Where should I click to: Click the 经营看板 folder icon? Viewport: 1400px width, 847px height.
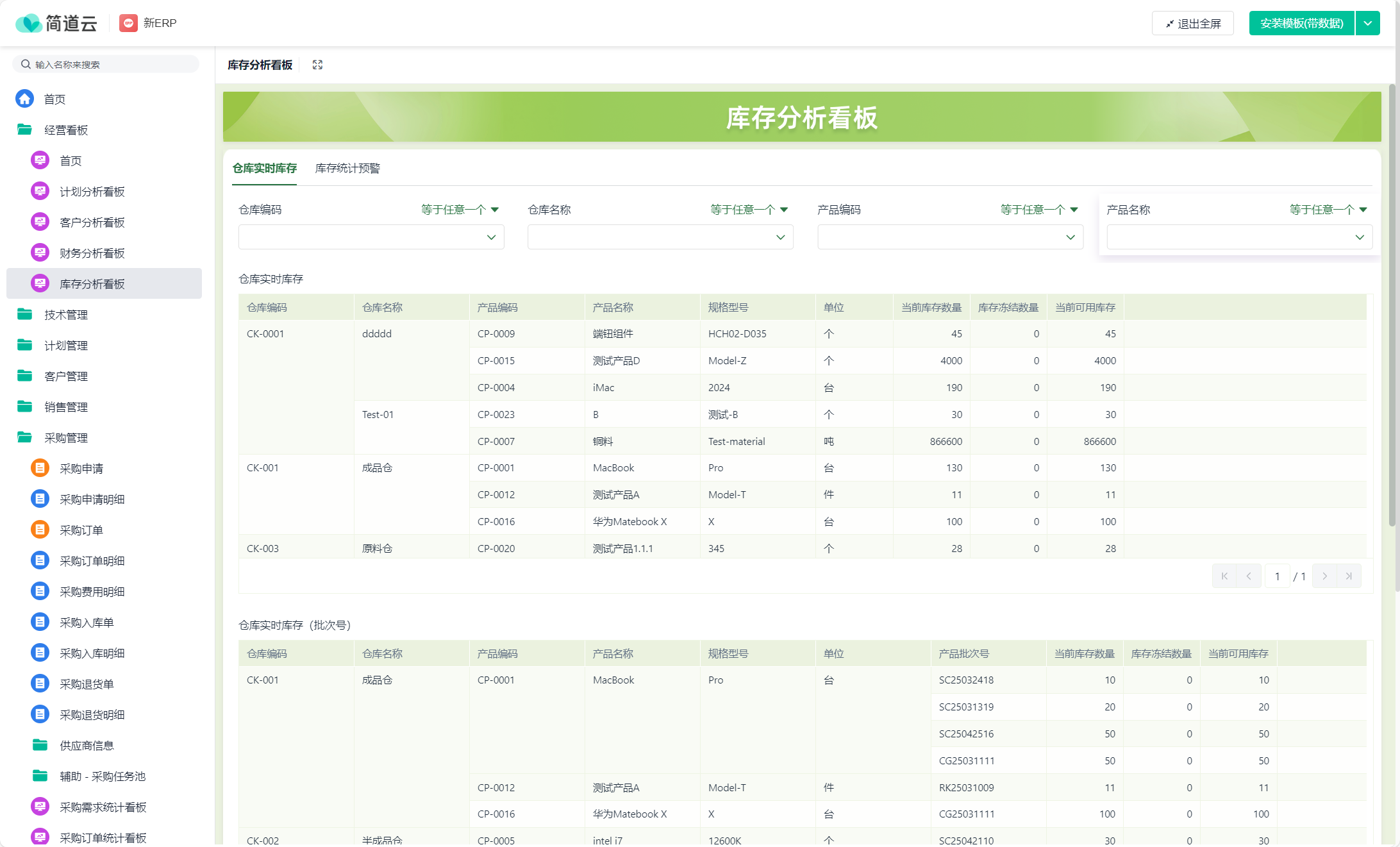tap(24, 130)
